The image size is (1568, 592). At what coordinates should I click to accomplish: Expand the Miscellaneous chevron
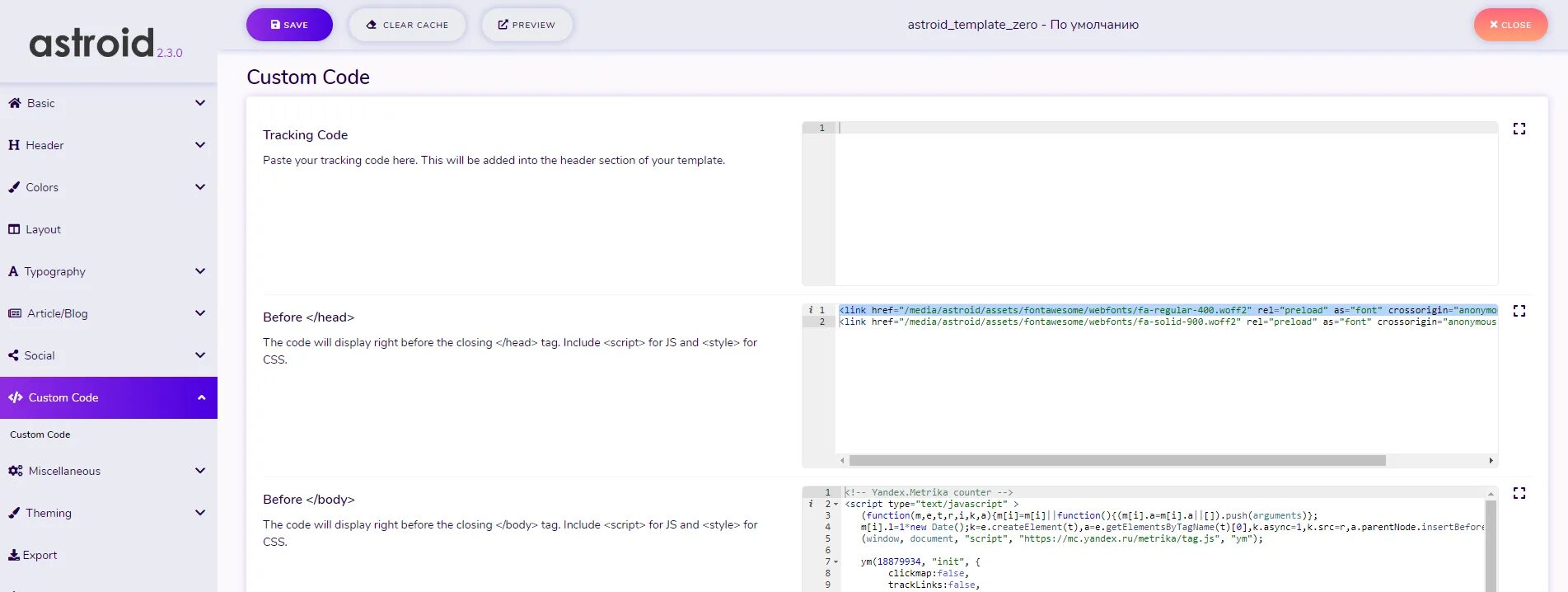200,471
